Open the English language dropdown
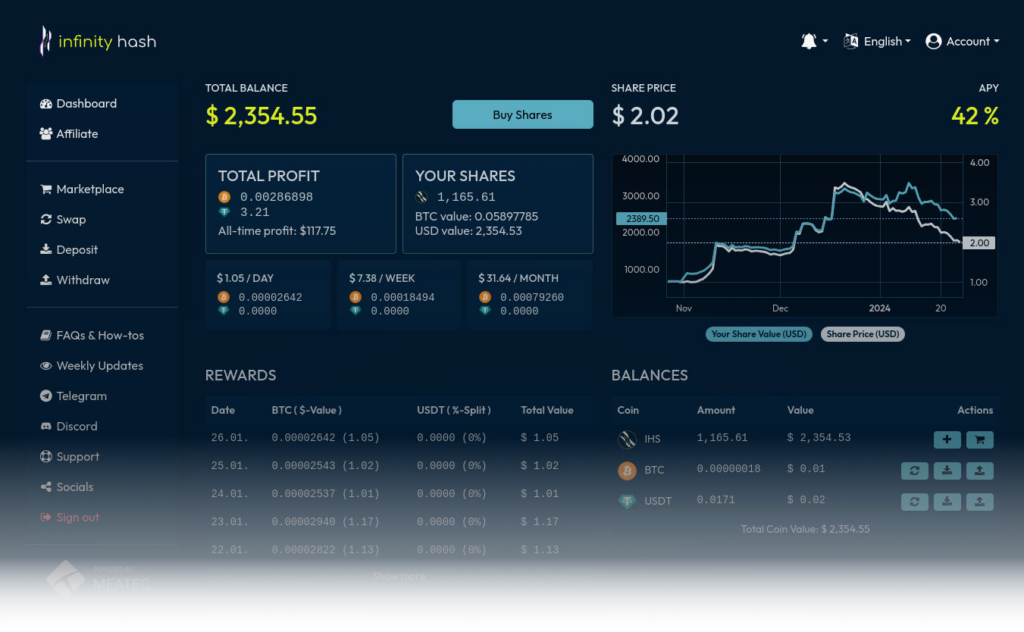This screenshot has width=1024, height=632. click(878, 41)
